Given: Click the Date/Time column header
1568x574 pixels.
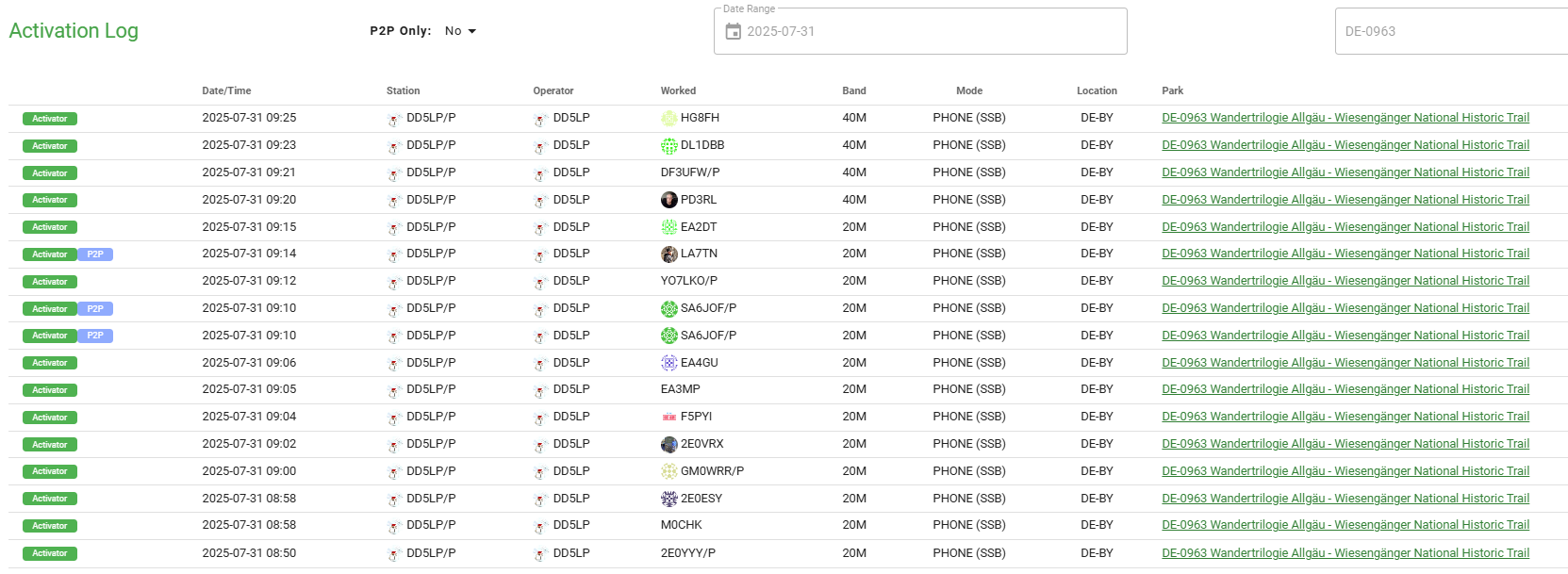Looking at the screenshot, I should (x=226, y=90).
